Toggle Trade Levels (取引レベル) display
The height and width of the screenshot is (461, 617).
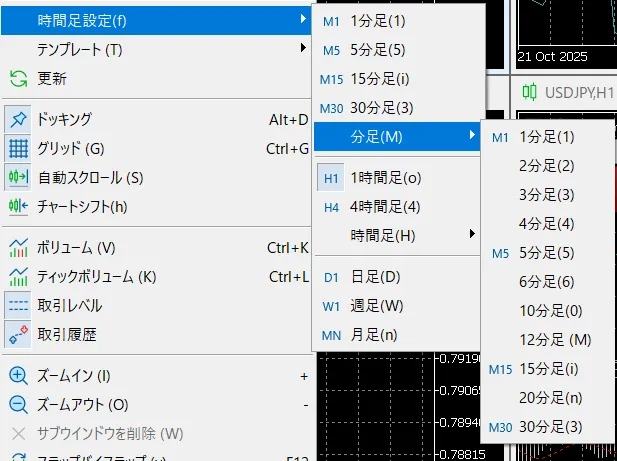[x=70, y=306]
